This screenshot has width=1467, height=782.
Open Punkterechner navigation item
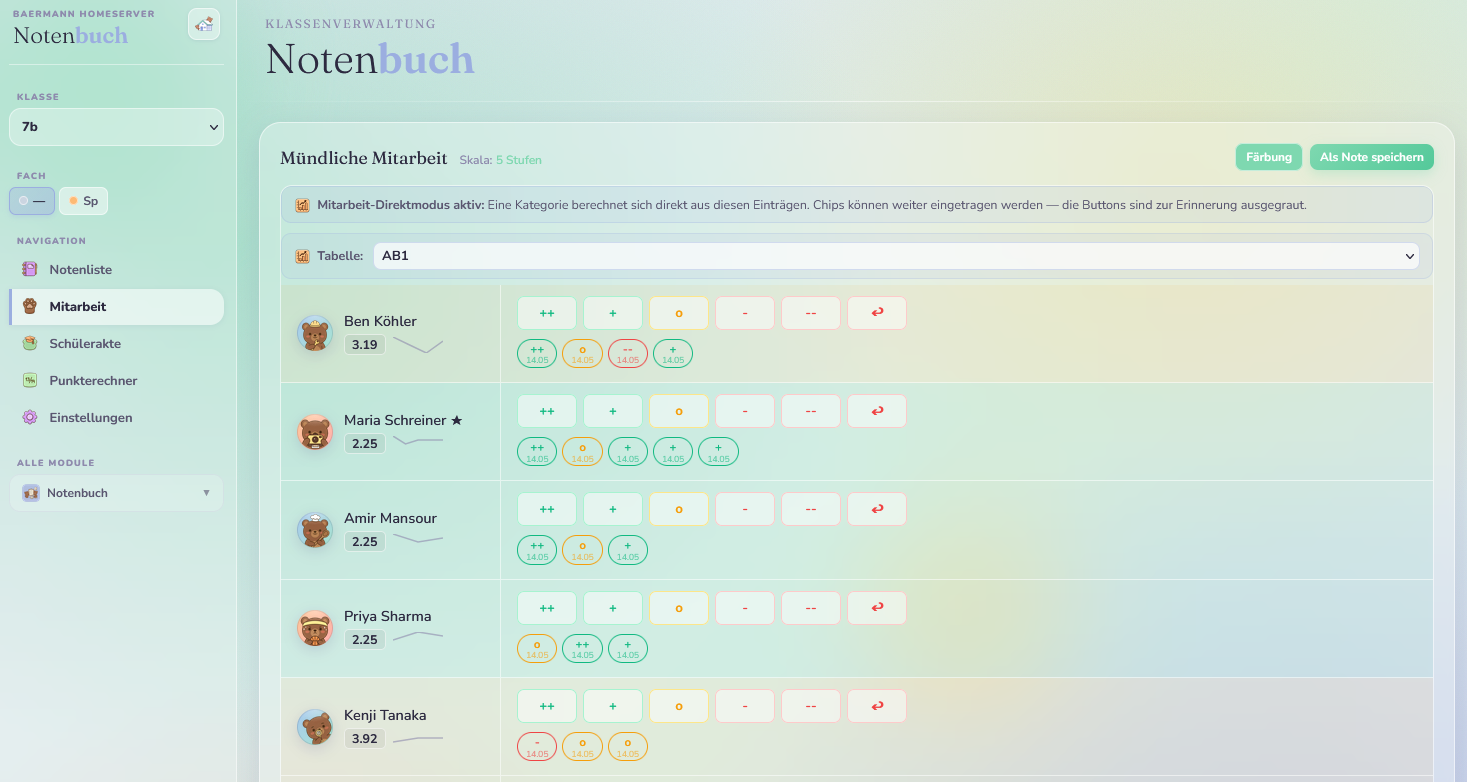pos(117,380)
